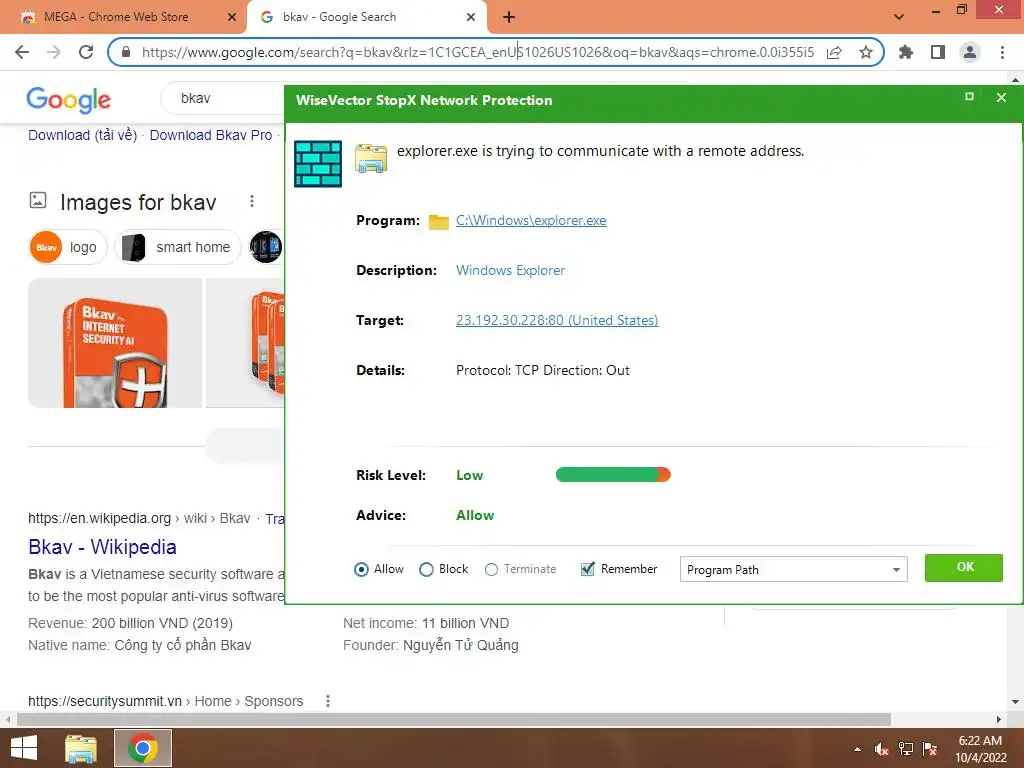This screenshot has height=768, width=1024.
Task: Select the logo image filter chip
Action: (68, 248)
